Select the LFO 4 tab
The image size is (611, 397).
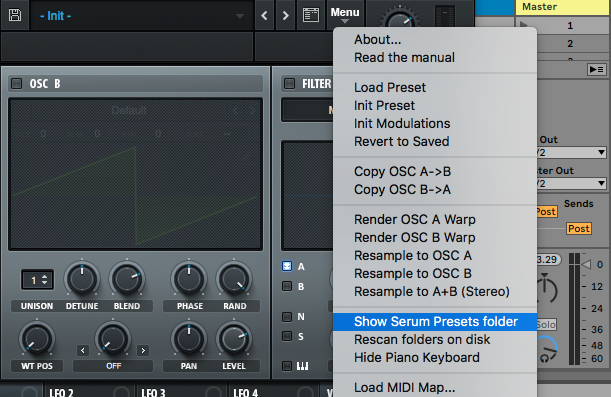(x=273, y=391)
